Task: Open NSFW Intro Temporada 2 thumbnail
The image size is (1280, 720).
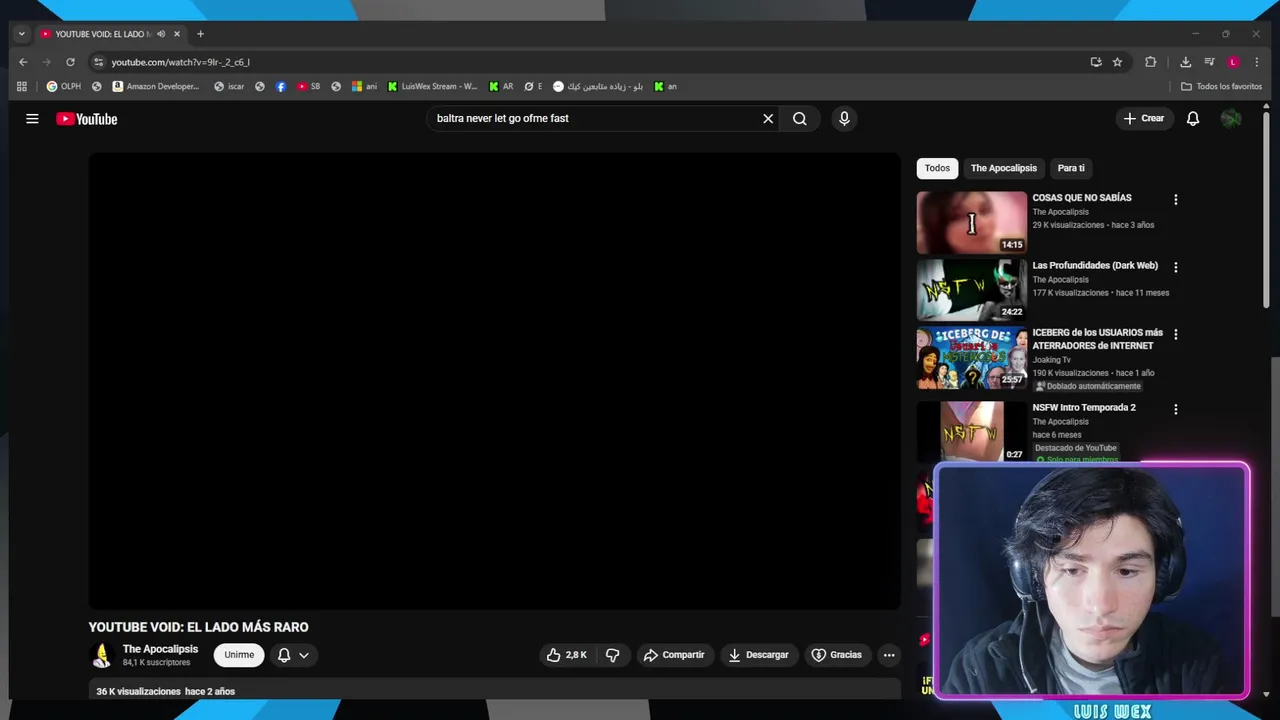Action: [971, 432]
